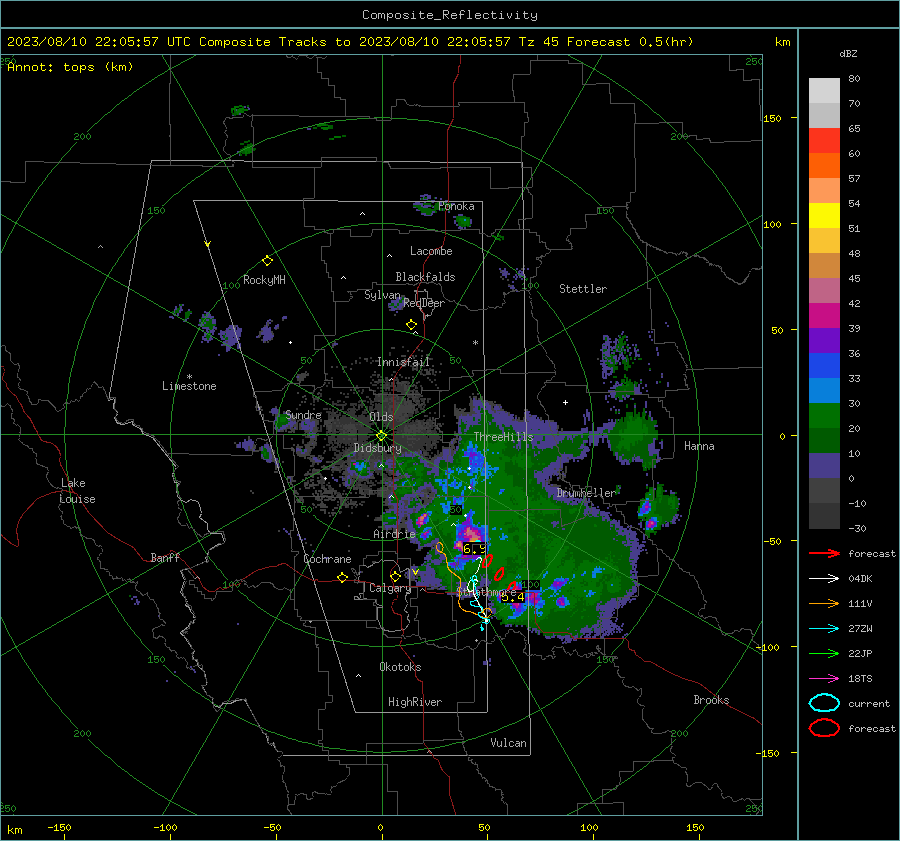900x841 pixels.
Task: Click the ThreeHills town label
Action: click(x=503, y=437)
